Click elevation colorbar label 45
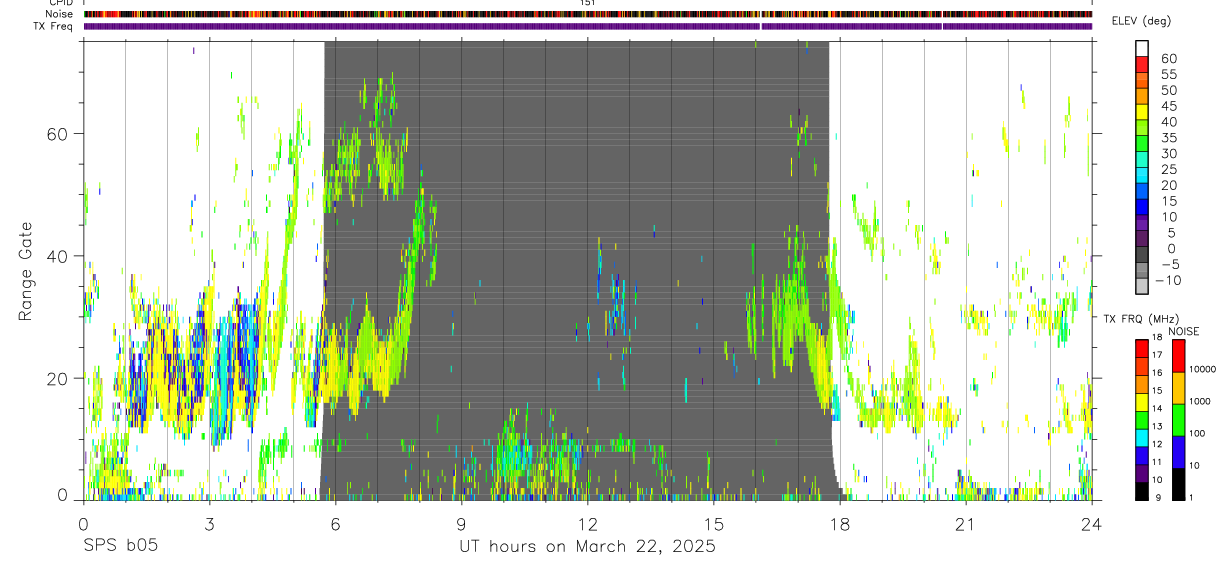This screenshot has width=1228, height=567. pos(1167,106)
